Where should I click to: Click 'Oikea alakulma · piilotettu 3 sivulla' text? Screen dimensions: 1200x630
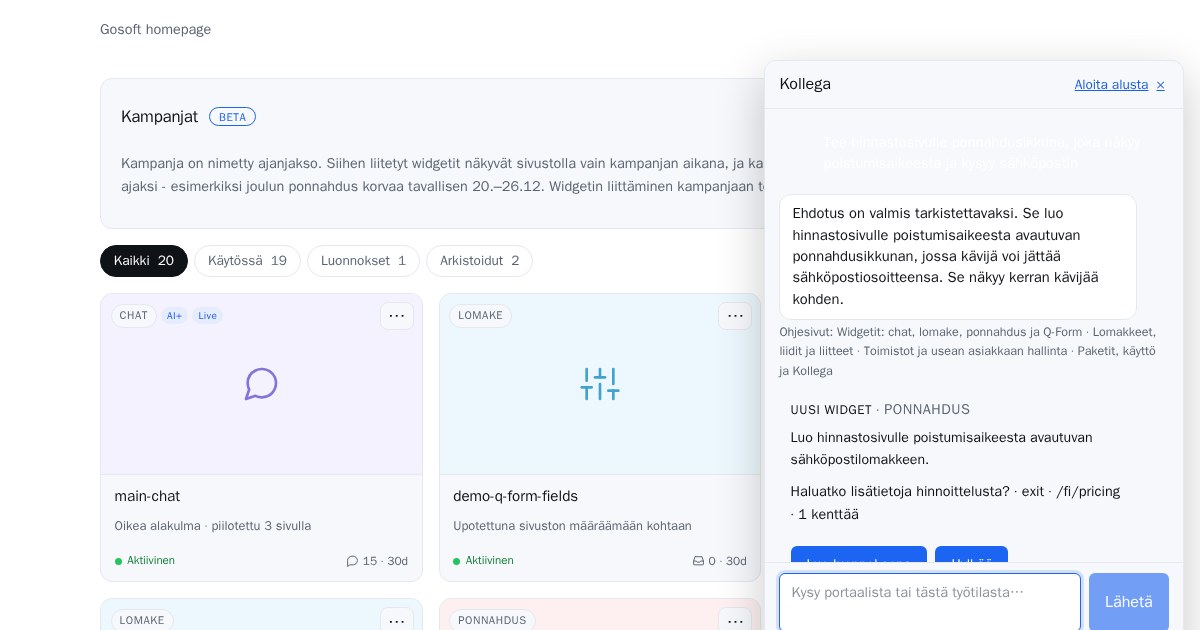[x=213, y=526]
